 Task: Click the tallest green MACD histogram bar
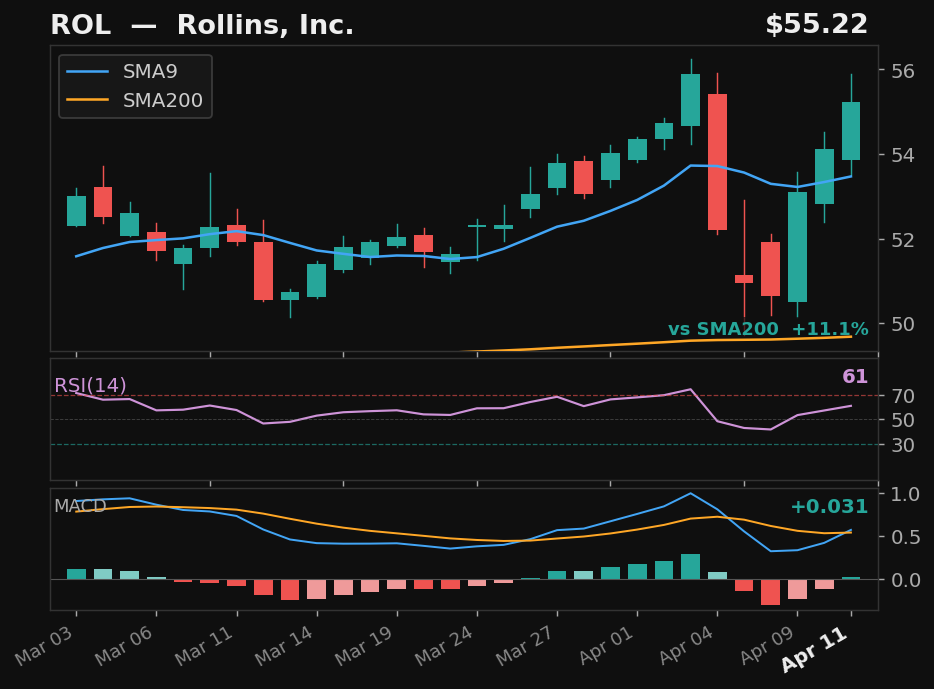(690, 567)
